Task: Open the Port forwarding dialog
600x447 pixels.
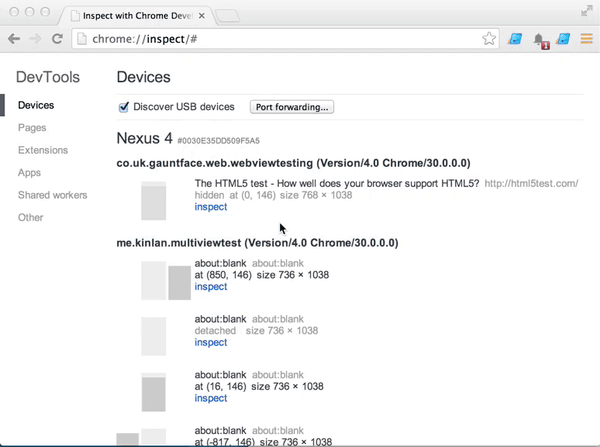Action: (292, 107)
